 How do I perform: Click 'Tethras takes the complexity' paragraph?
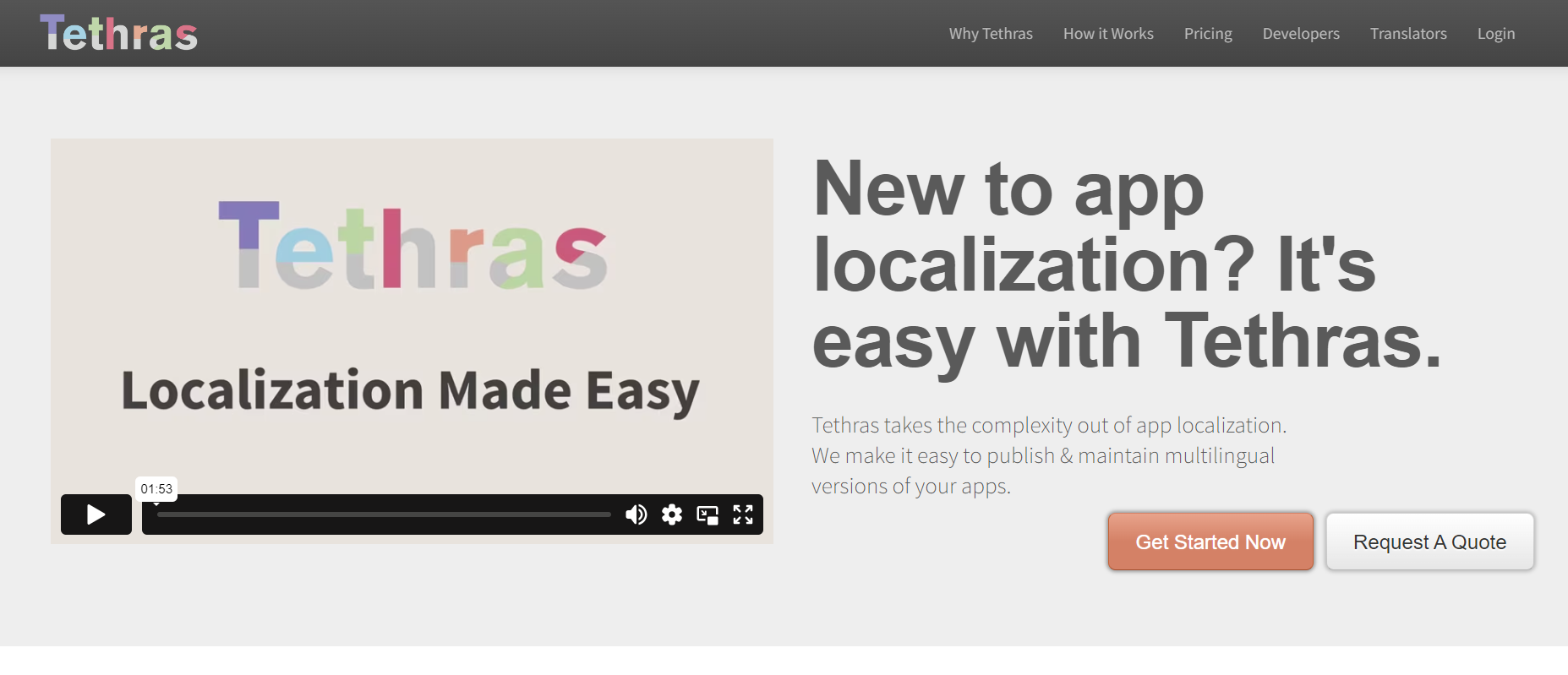(1049, 455)
